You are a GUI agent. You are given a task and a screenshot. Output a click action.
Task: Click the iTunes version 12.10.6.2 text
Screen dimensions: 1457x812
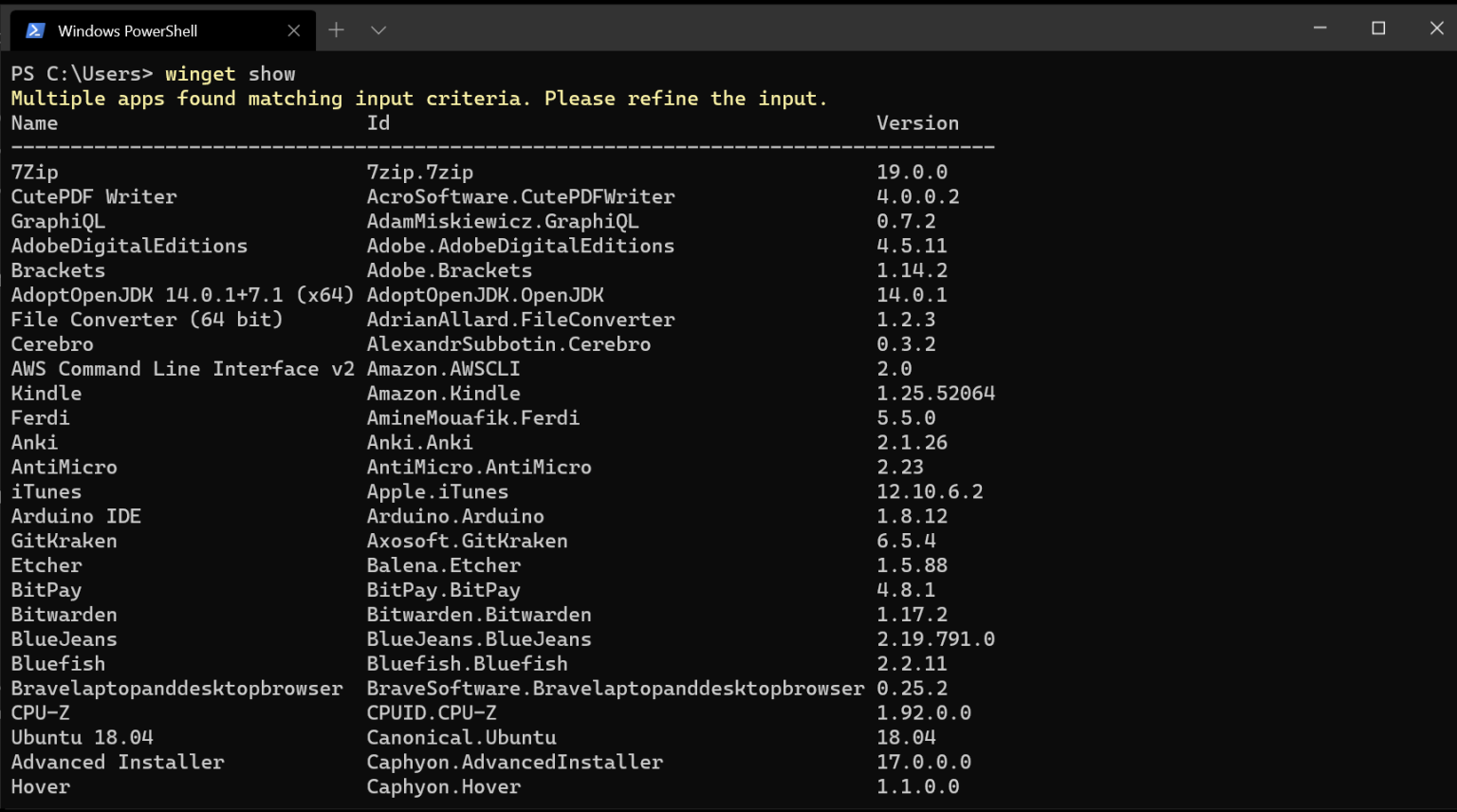point(933,491)
